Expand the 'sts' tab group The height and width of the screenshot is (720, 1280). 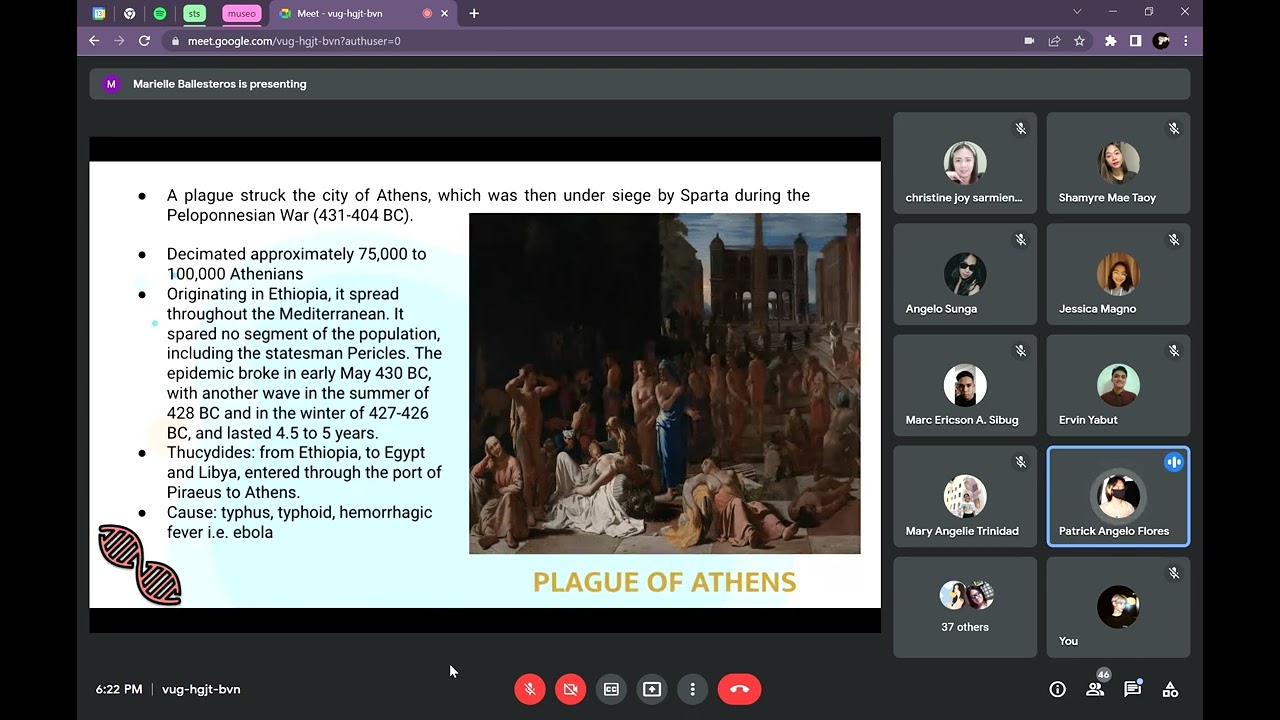point(194,14)
